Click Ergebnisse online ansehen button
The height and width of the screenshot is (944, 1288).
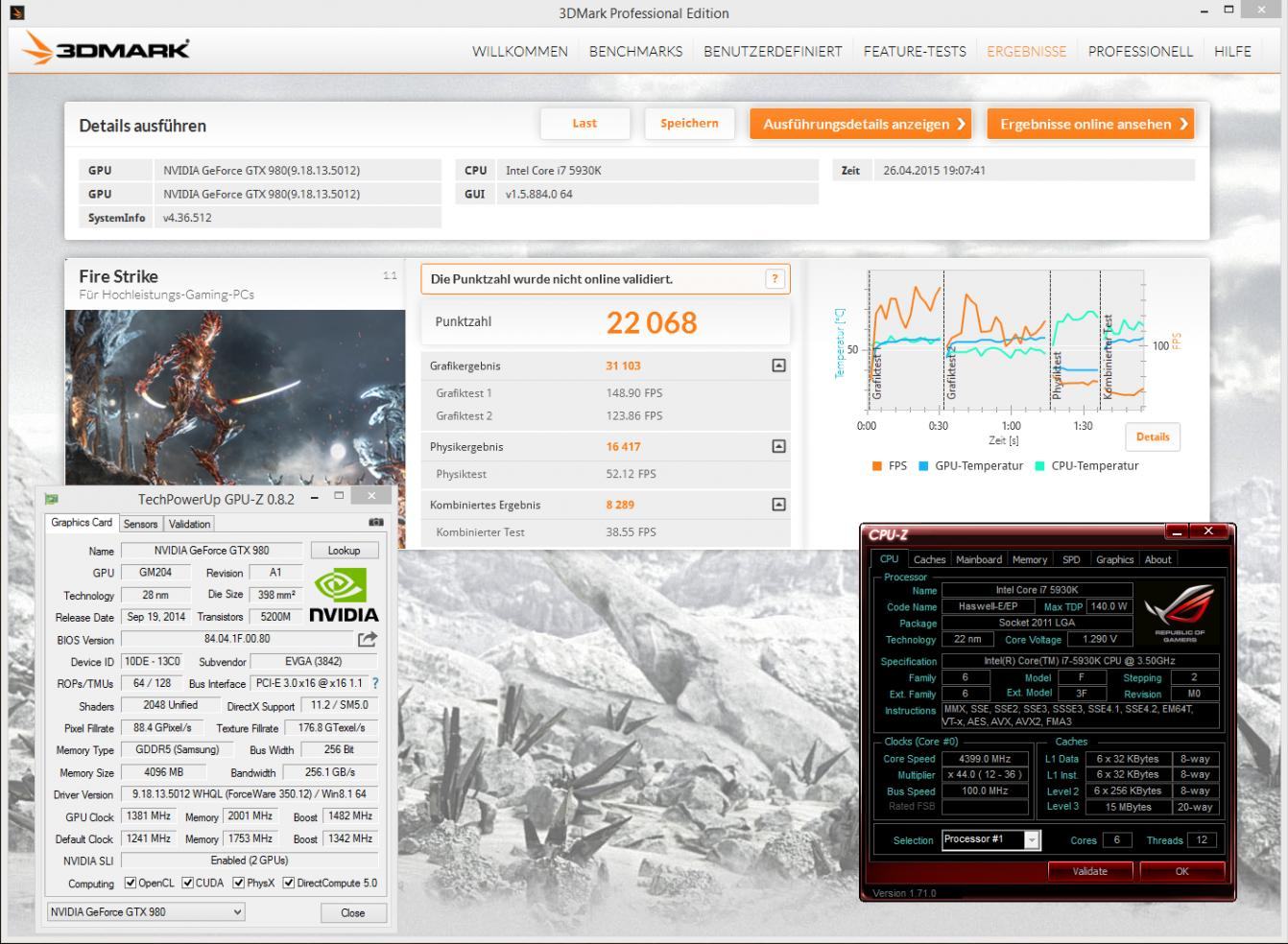tap(1090, 124)
